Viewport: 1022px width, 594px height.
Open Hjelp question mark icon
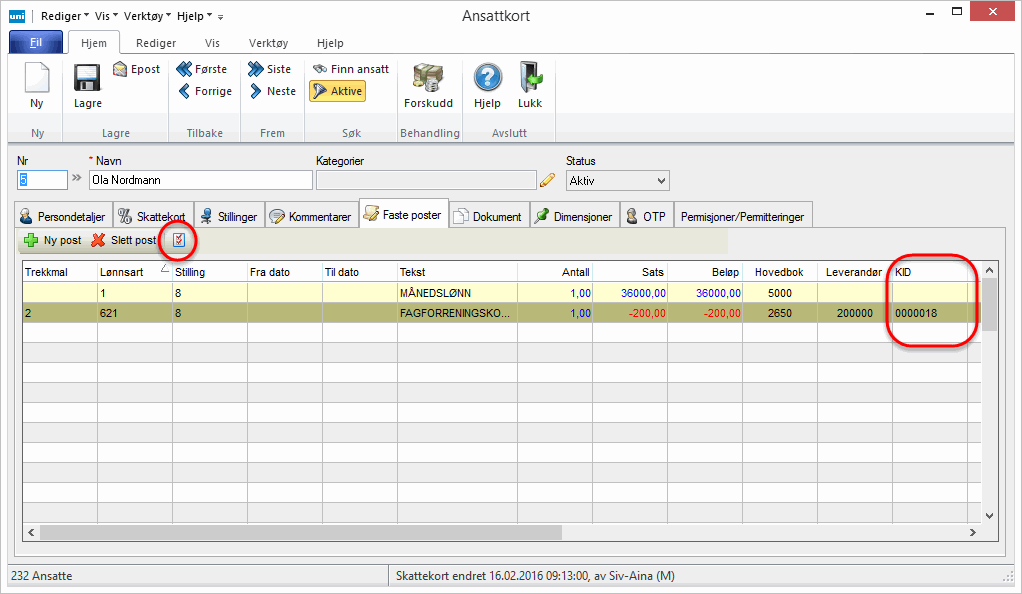pyautogui.click(x=487, y=80)
